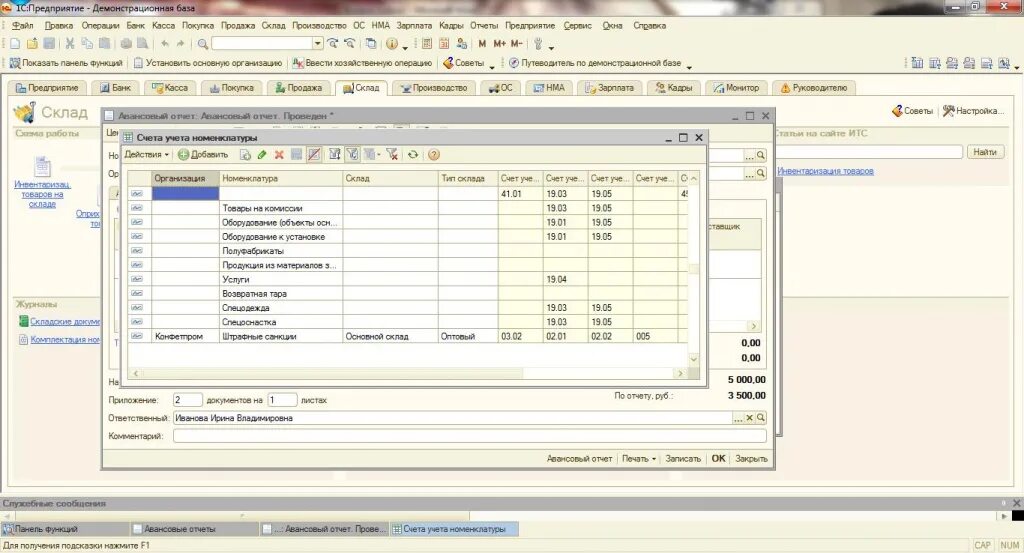
Task: Click the Undo arrow icon
Action: (165, 44)
